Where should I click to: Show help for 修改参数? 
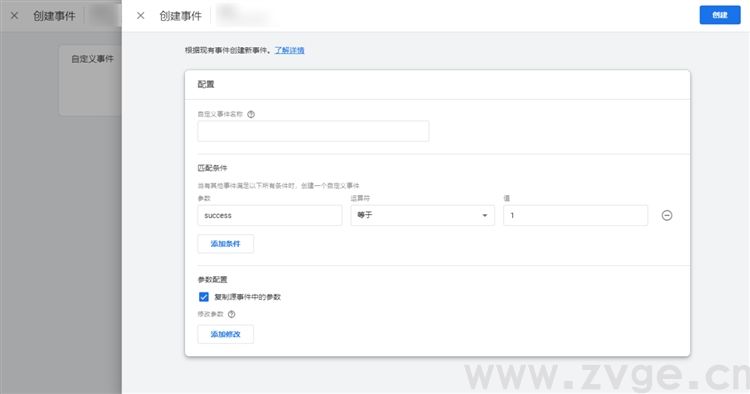point(232,314)
